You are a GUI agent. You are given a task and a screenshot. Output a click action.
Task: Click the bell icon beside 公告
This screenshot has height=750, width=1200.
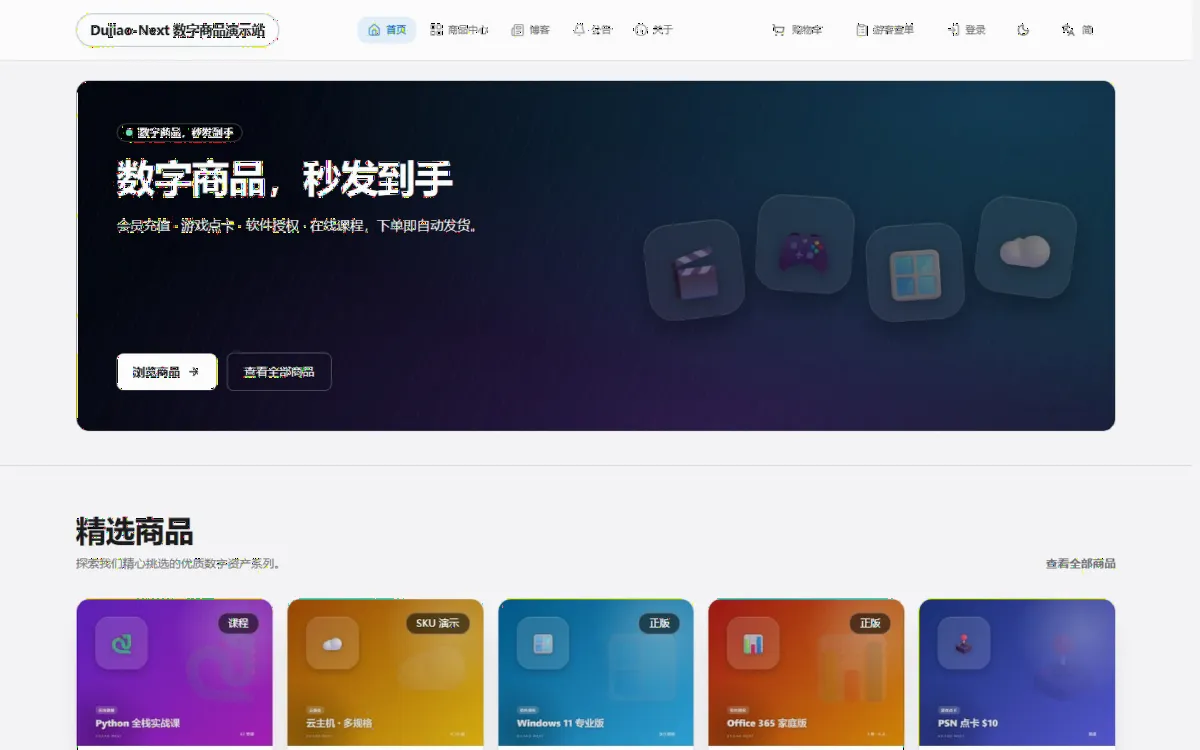point(579,30)
